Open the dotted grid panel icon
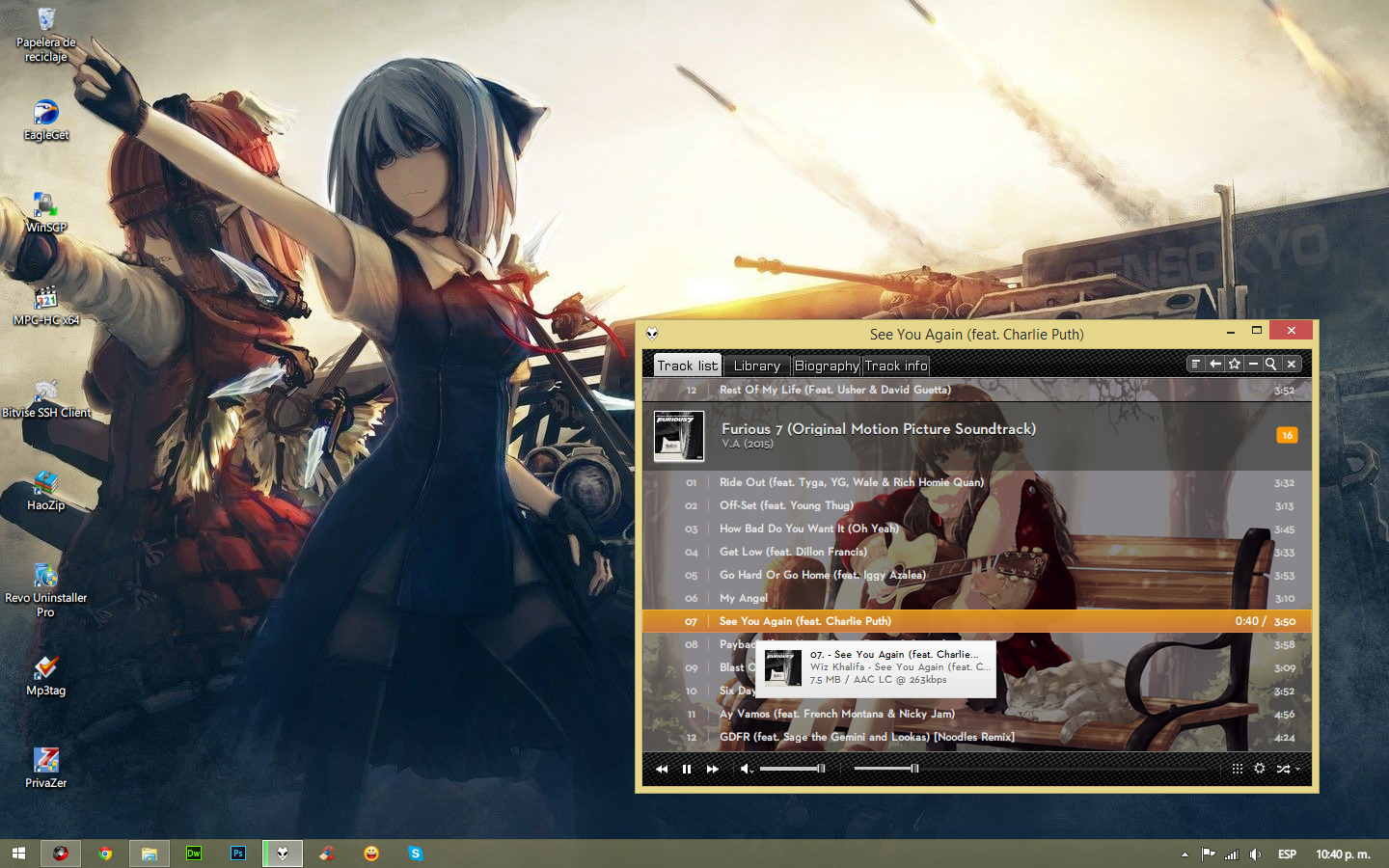 pos(1237,769)
